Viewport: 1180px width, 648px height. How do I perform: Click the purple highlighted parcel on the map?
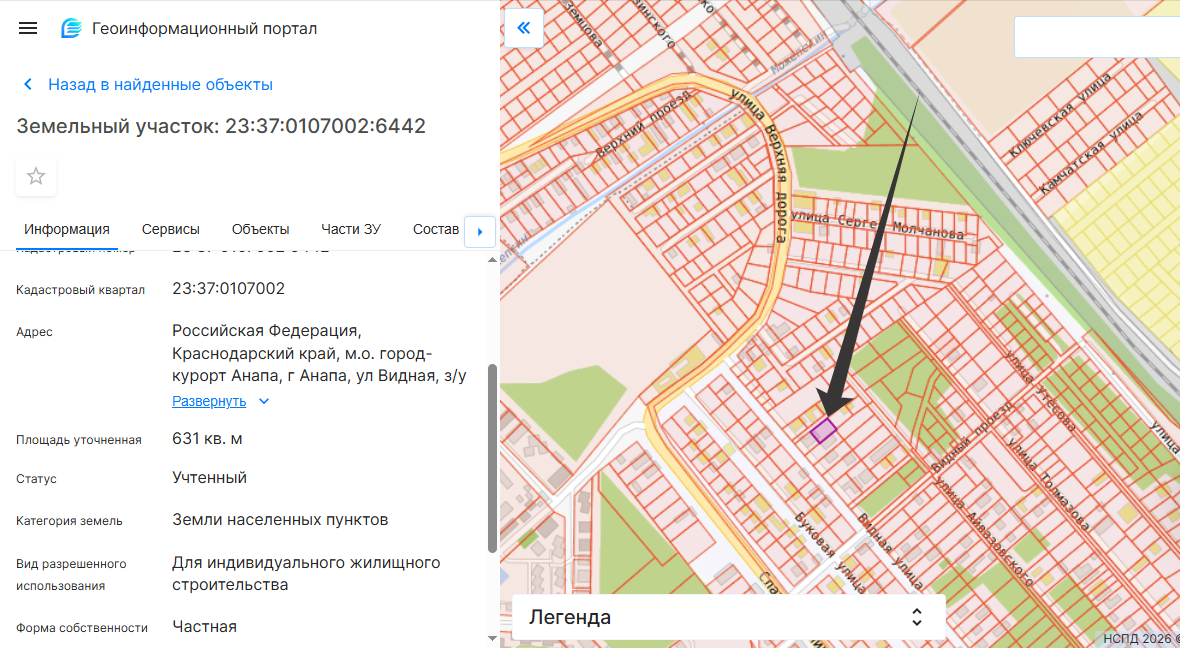coord(824,431)
